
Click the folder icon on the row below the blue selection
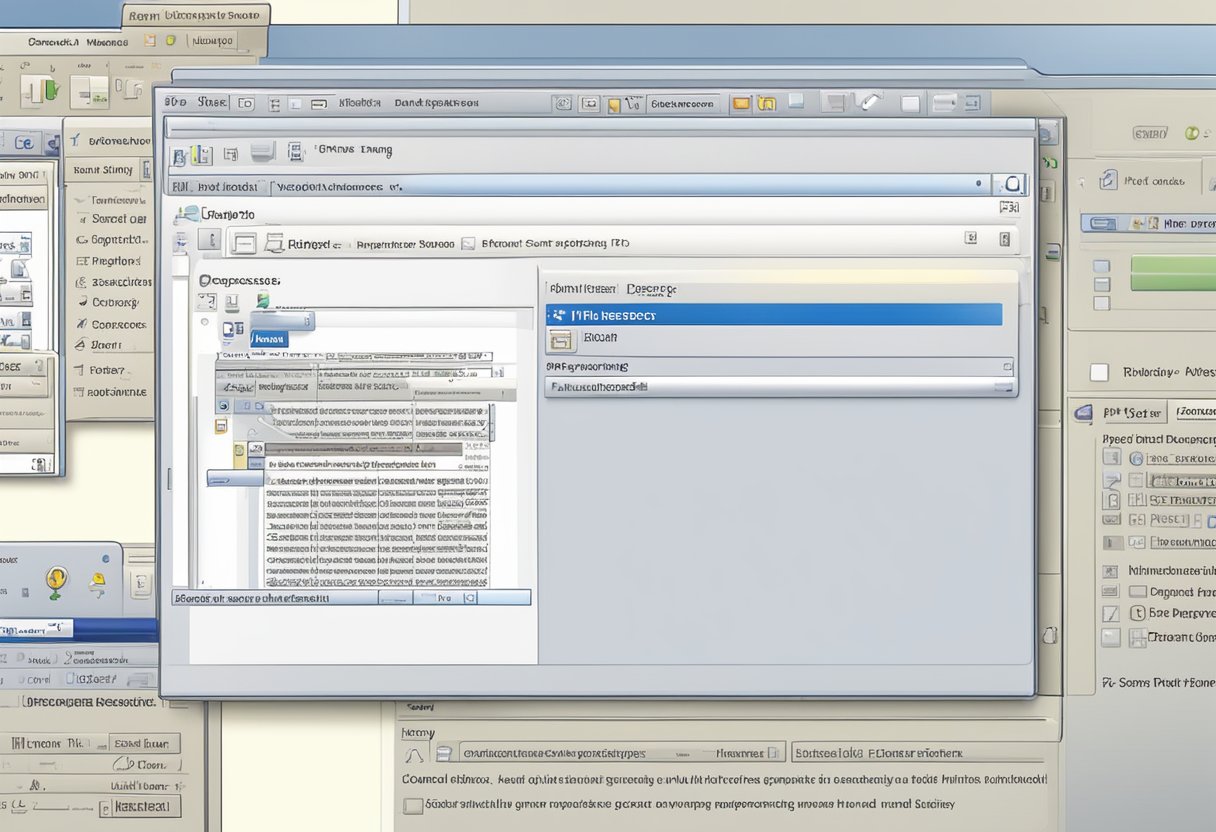561,340
